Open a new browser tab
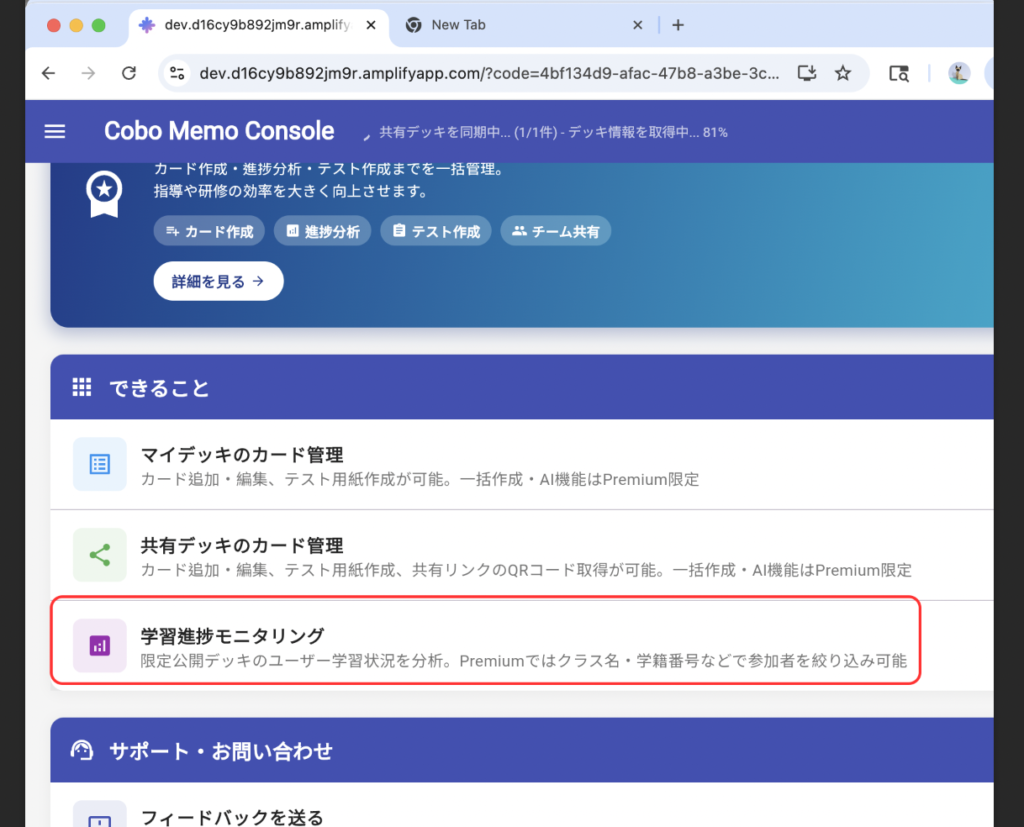The image size is (1024, 827). tap(678, 25)
